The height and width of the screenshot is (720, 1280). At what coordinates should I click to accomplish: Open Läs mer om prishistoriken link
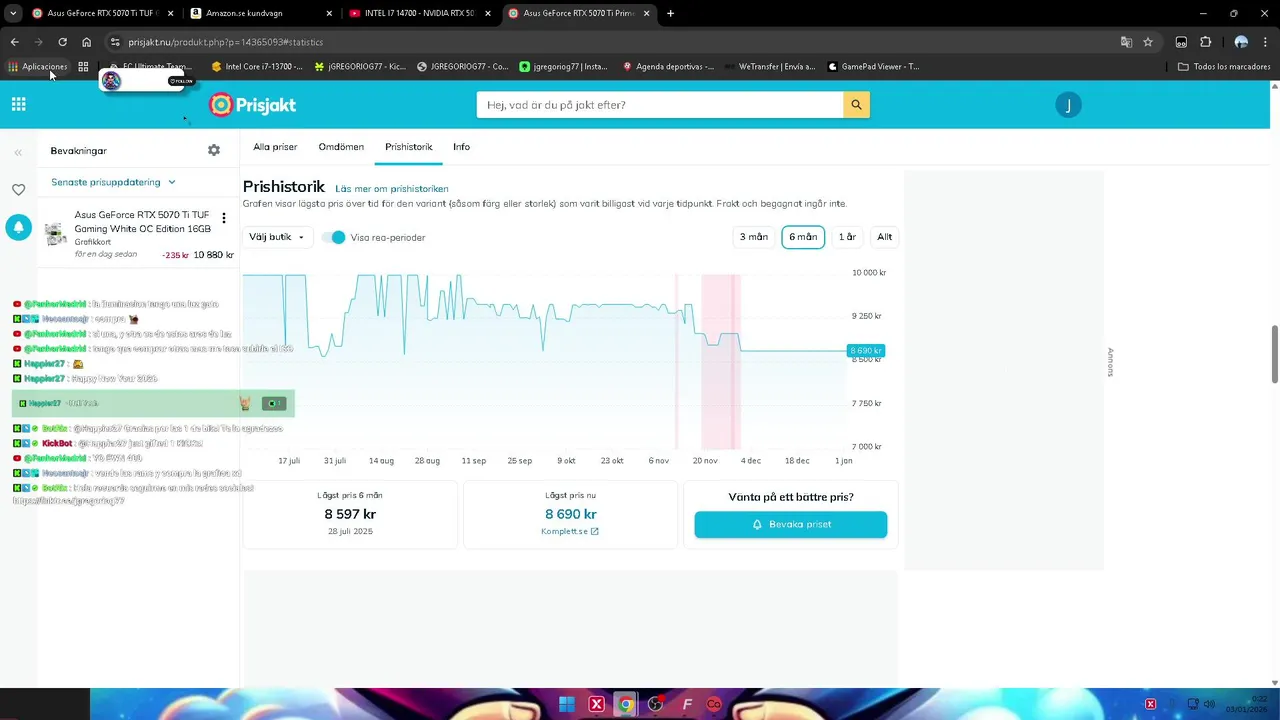pyautogui.click(x=392, y=189)
